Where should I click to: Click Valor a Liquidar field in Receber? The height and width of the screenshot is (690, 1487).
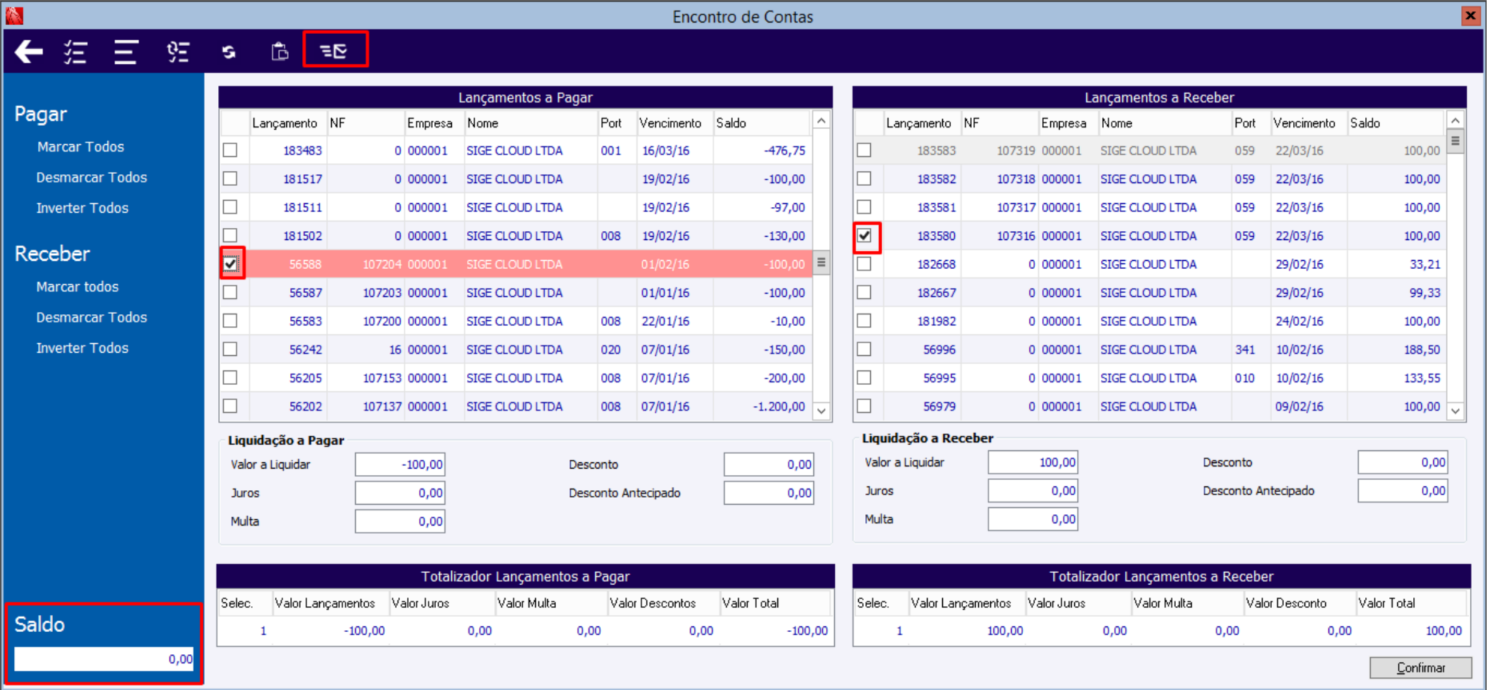(1033, 463)
